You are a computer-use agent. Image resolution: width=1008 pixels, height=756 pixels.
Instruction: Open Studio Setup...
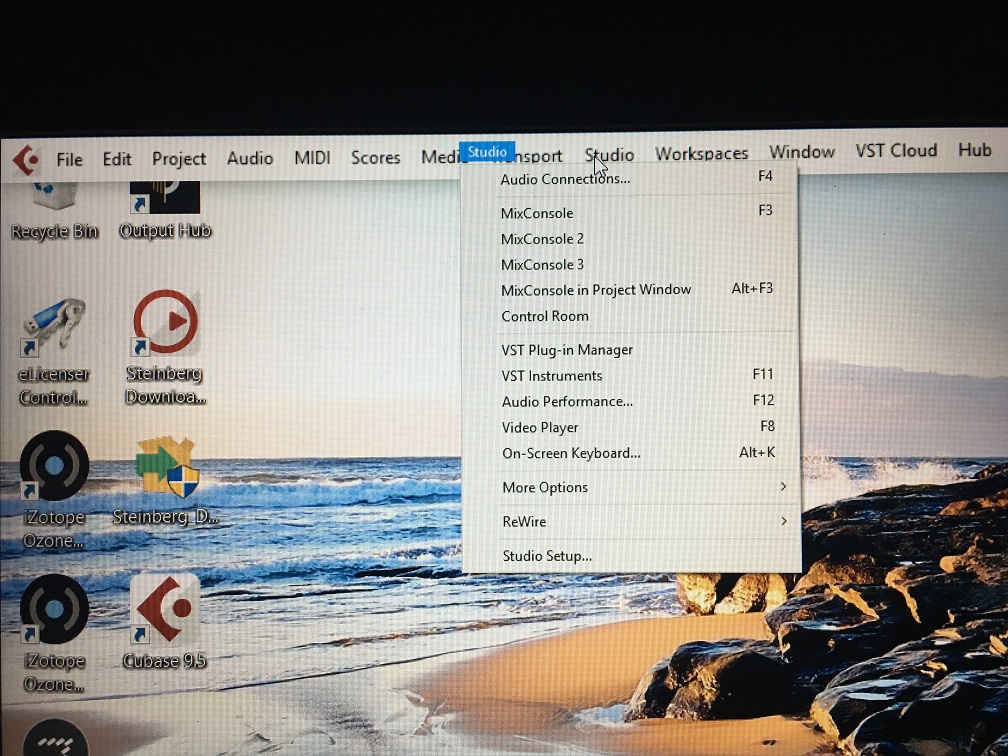631,555
